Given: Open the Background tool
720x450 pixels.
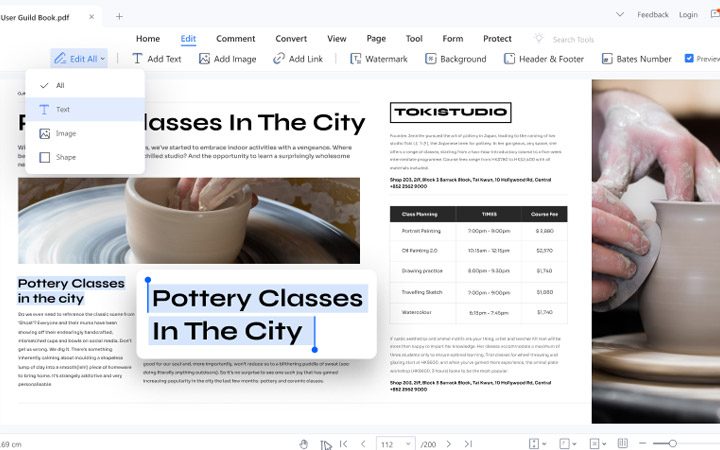Looking at the screenshot, I should pyautogui.click(x=456, y=59).
